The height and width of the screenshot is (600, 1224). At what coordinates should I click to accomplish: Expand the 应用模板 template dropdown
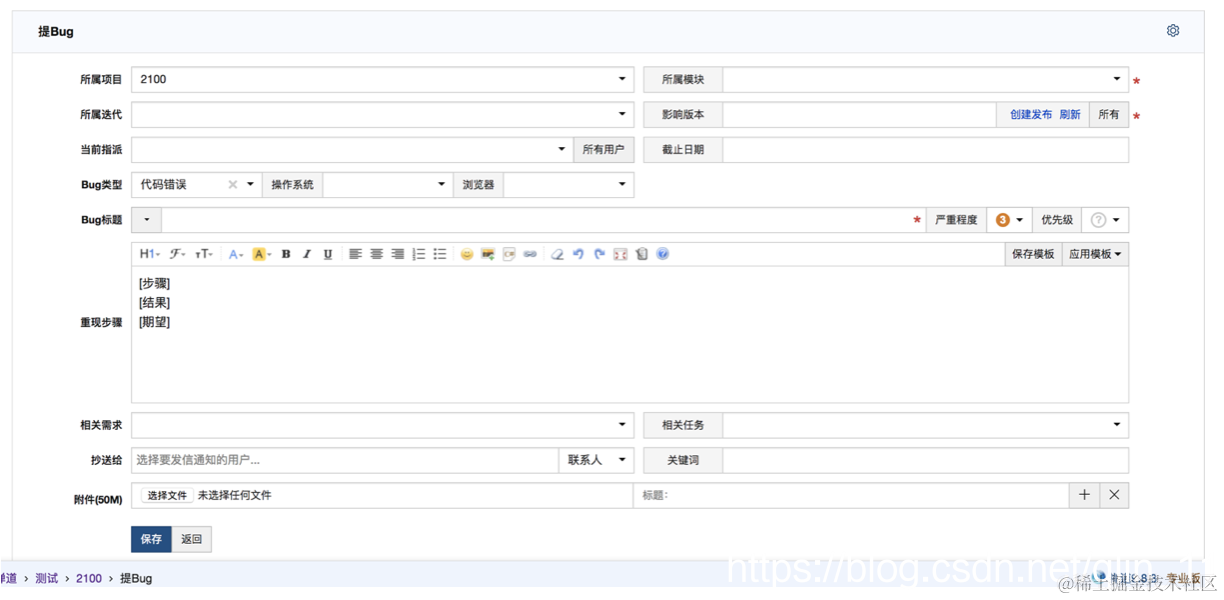1095,254
